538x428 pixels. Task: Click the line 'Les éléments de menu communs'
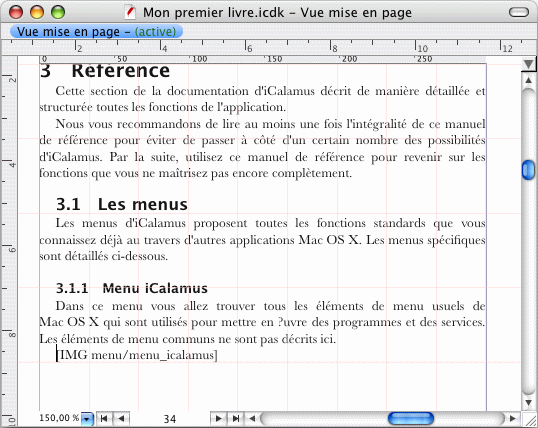click(x=188, y=339)
